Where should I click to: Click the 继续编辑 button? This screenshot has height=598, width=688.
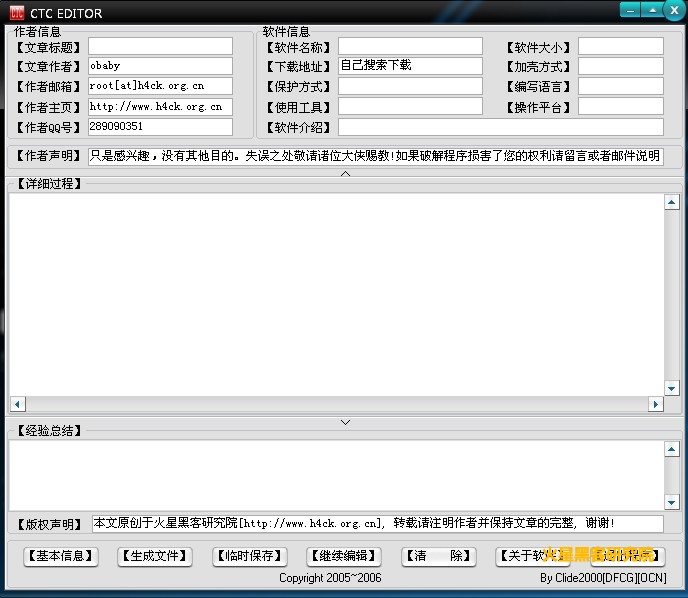tap(343, 556)
